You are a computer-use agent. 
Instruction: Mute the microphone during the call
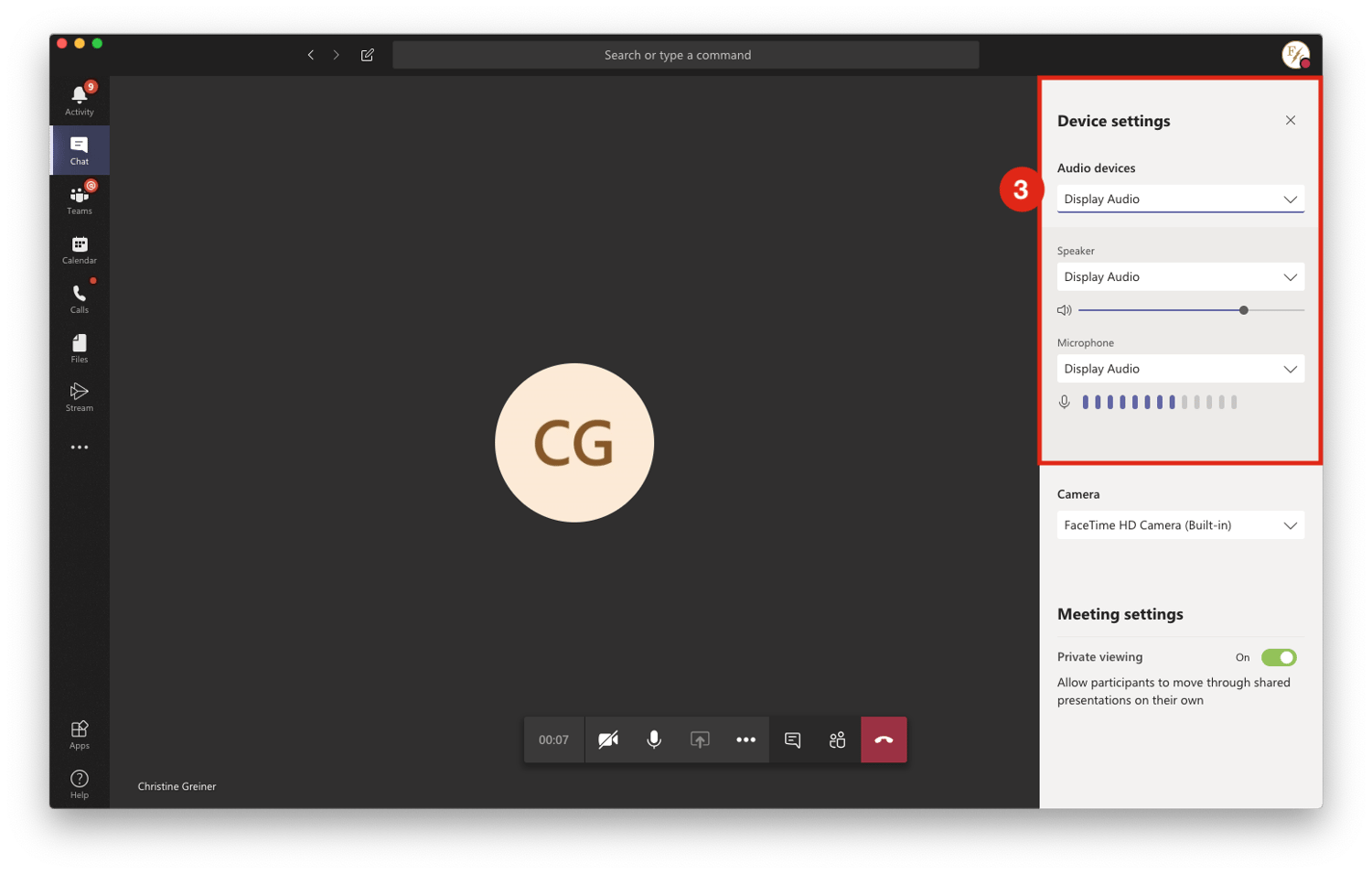[653, 739]
